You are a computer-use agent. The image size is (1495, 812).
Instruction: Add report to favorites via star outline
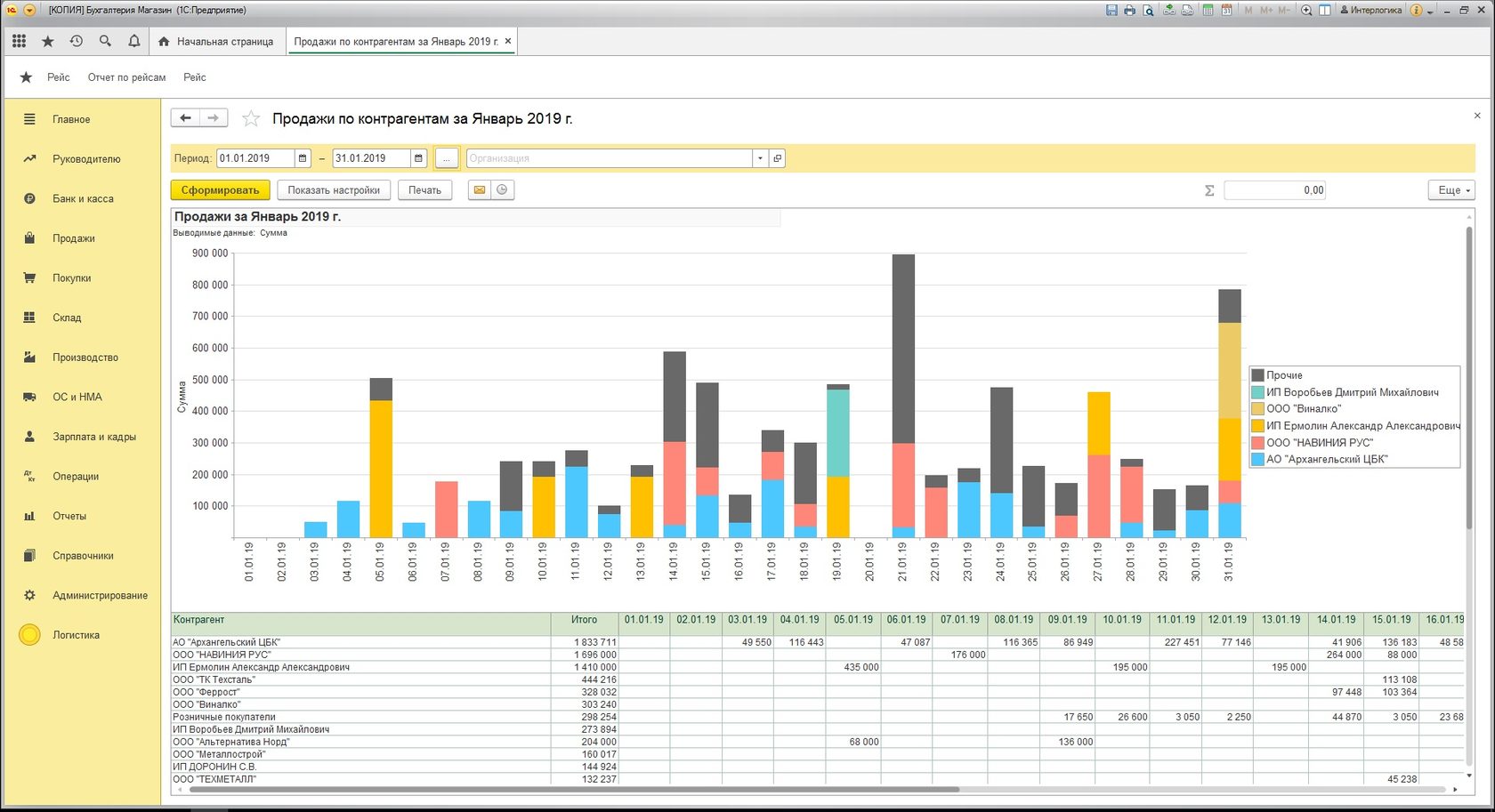tap(251, 118)
